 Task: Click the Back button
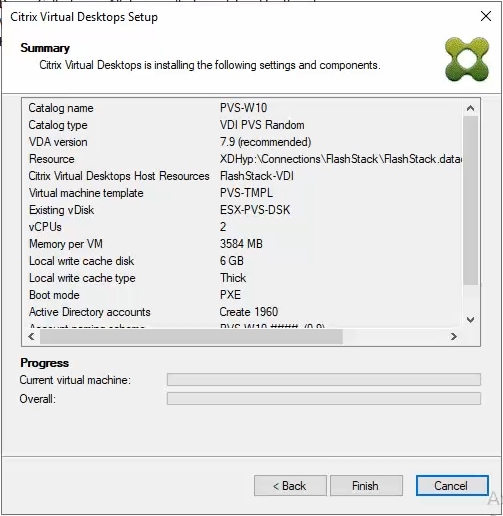click(x=290, y=486)
